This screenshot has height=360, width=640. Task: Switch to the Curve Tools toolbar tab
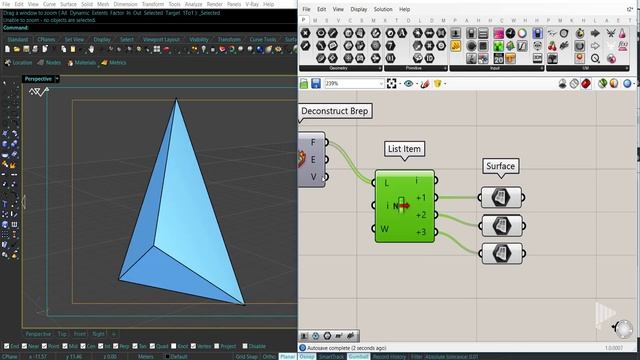coord(263,40)
